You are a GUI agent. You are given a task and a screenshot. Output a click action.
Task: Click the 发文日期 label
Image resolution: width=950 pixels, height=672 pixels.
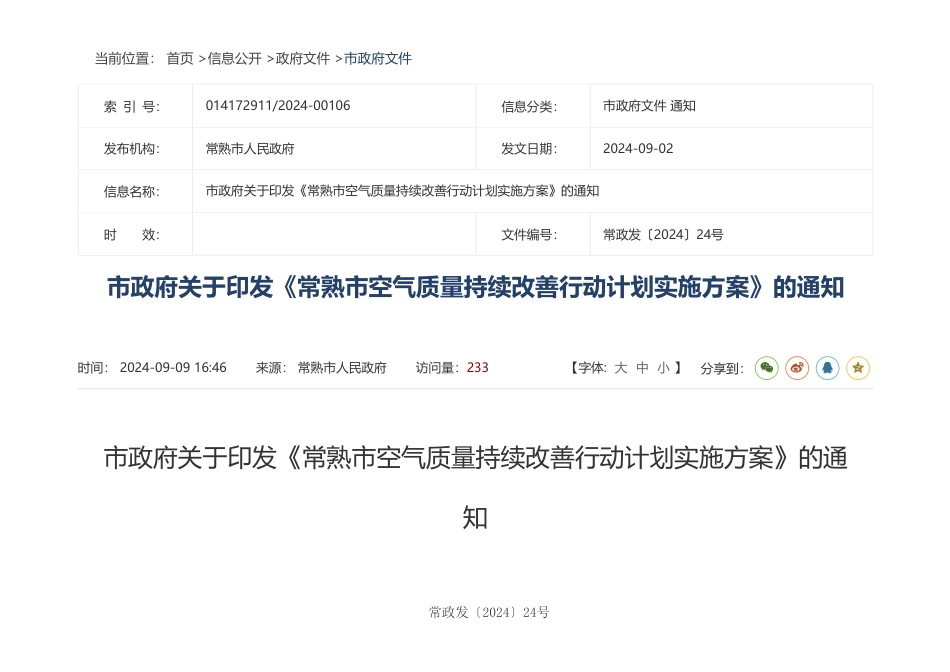(529, 148)
